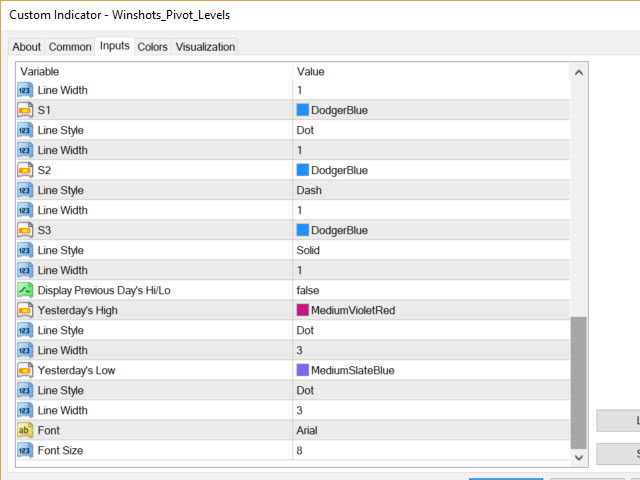Click the S2 DodgerBlue color swatch
The width and height of the screenshot is (640, 480).
302,170
